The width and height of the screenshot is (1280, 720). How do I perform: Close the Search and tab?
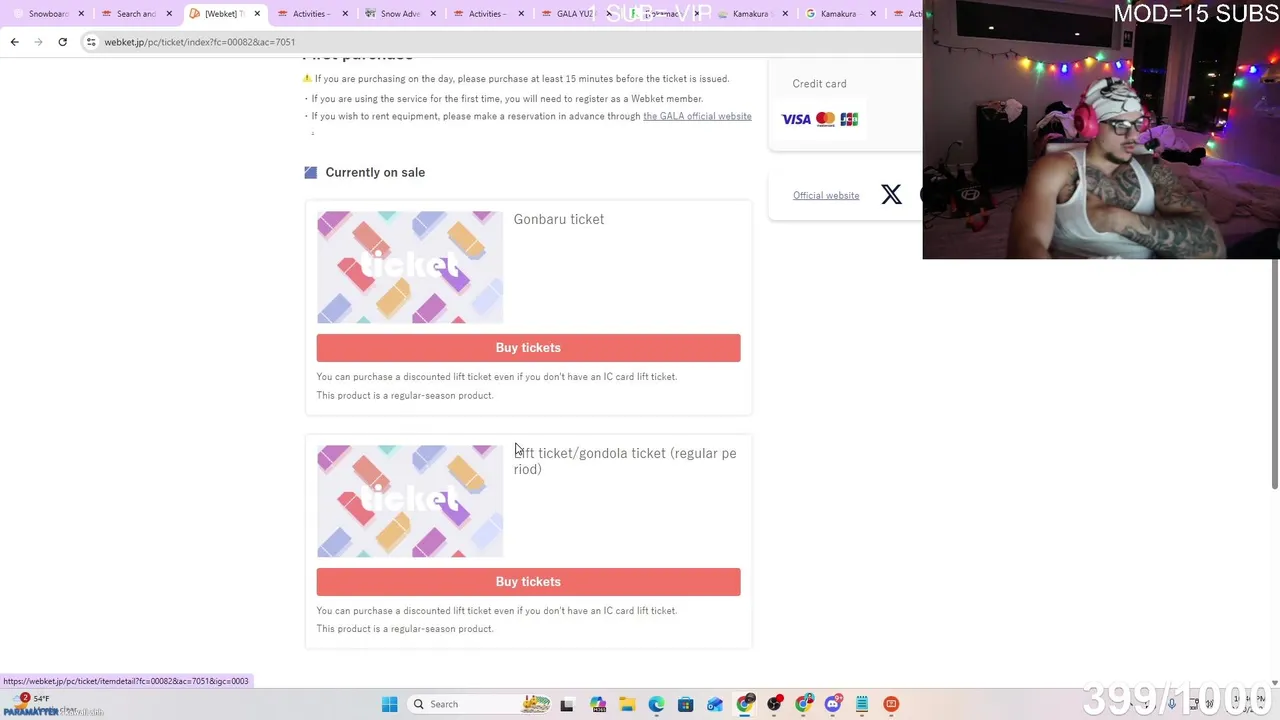pyautogui.click(x=169, y=14)
